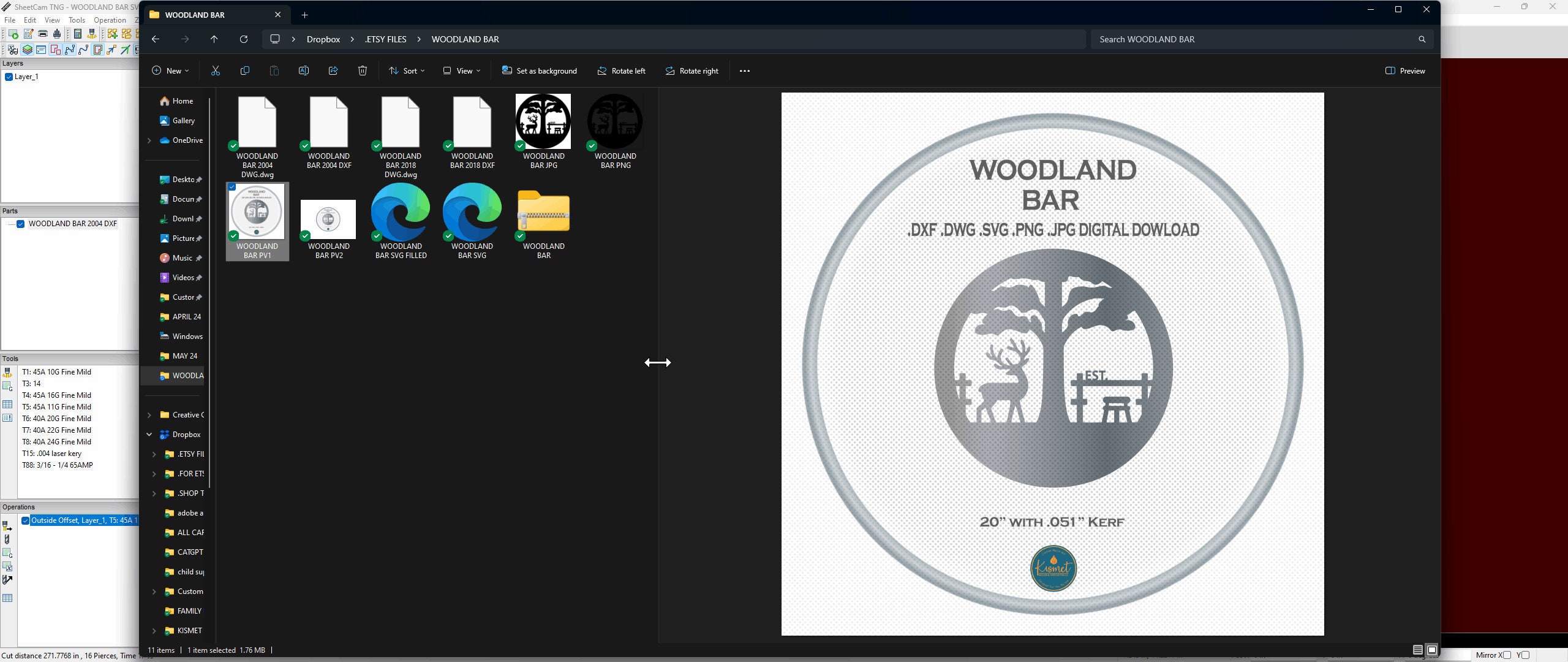1568x662 pixels.
Task: Open print dialog using the printer icon
Action: click(43, 33)
